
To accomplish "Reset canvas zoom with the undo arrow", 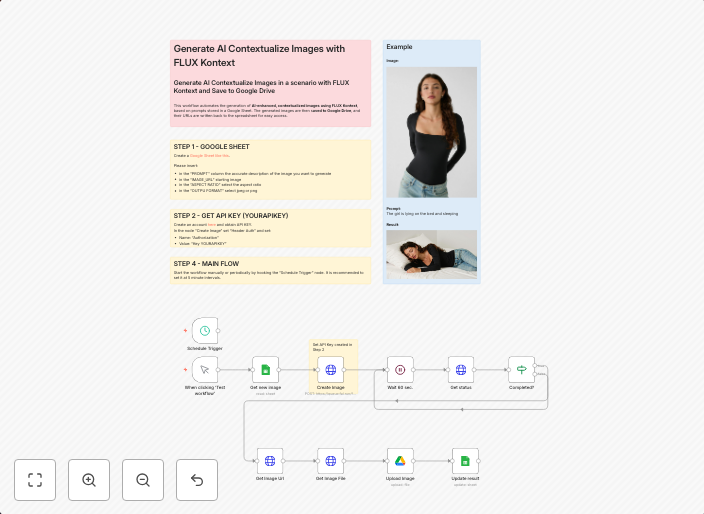I will (197, 480).
